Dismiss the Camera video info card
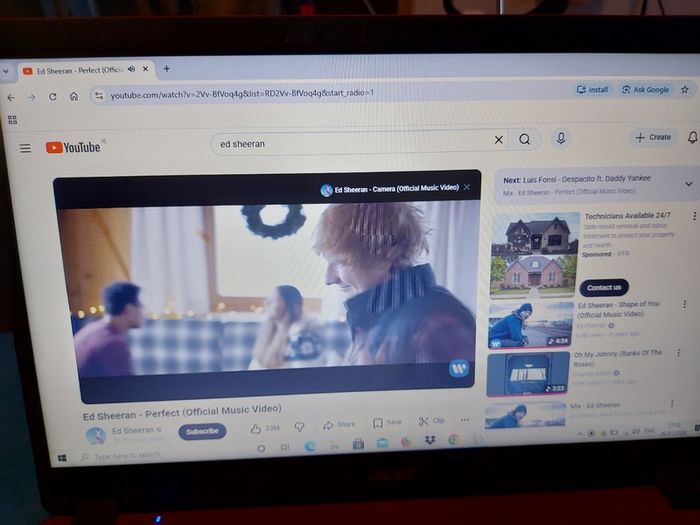700x525 pixels. [467, 187]
